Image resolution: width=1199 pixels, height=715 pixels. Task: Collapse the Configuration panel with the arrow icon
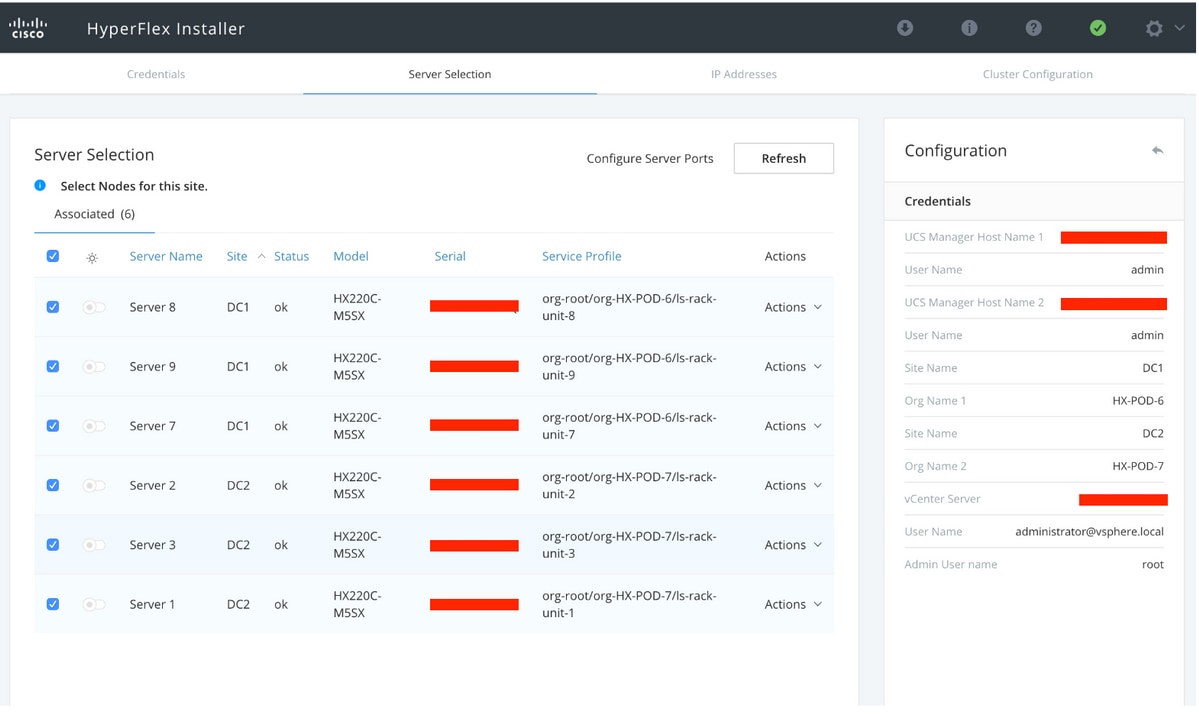click(x=1158, y=151)
